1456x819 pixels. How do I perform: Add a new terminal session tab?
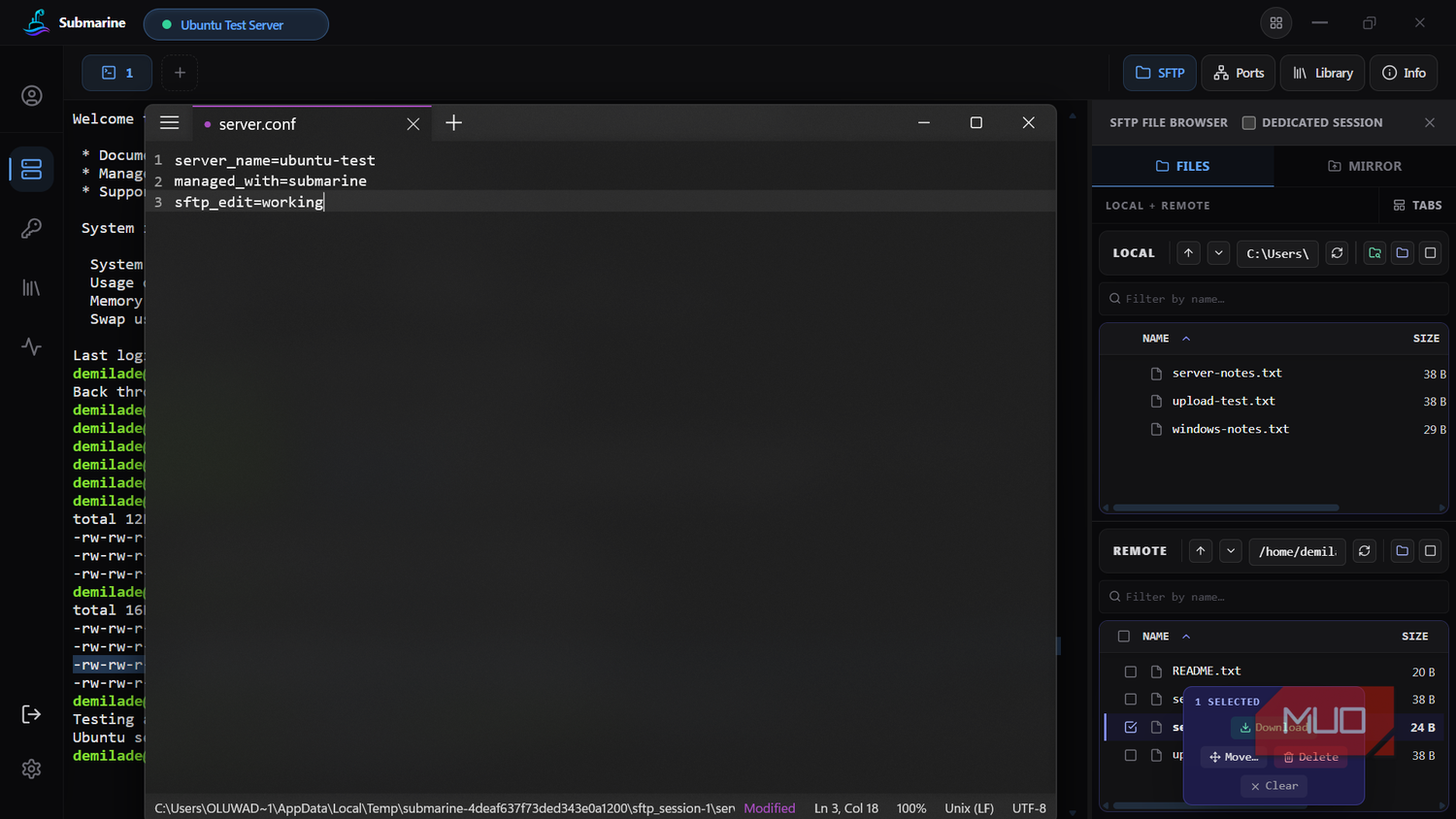point(180,73)
